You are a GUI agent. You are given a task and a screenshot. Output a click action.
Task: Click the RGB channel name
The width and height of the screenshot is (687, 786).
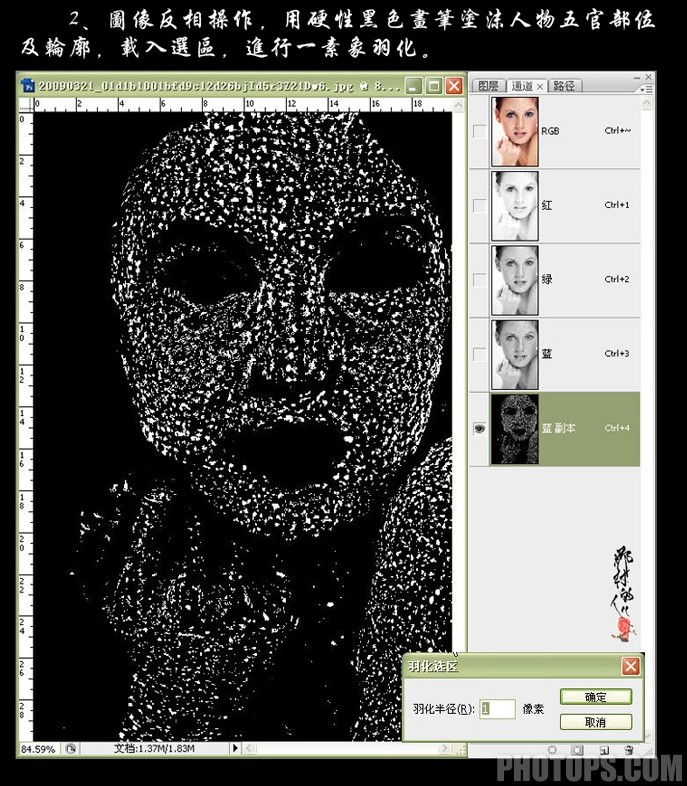[550, 131]
